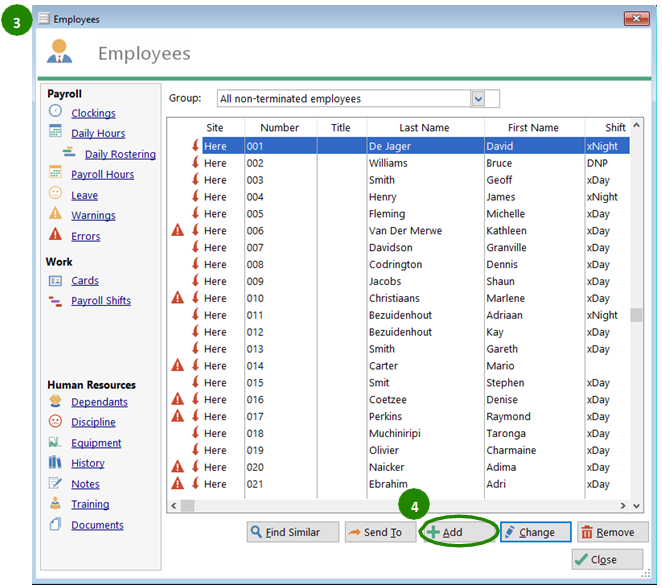
Task: Click first name Charmaine in the list
Action: pyautogui.click(x=511, y=450)
